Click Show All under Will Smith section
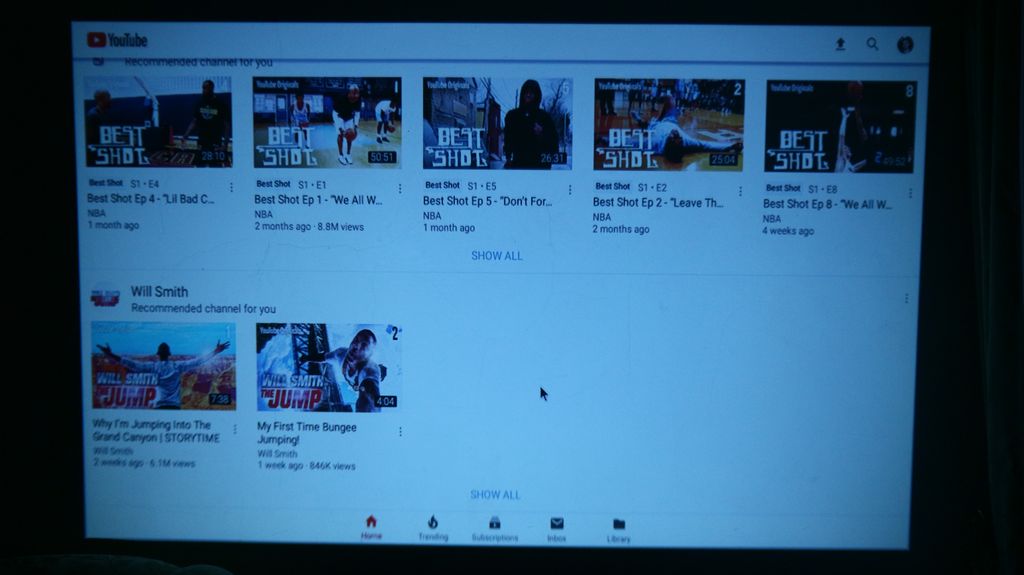The image size is (1024, 575). (496, 494)
